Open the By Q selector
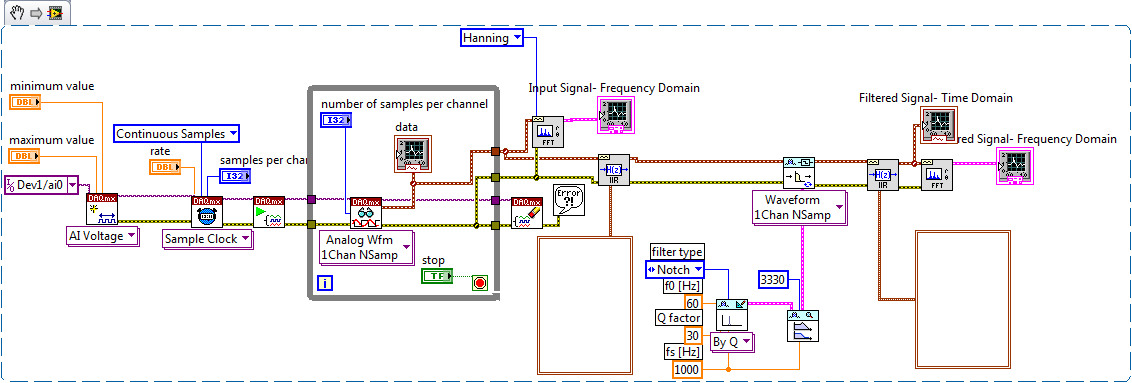This screenshot has width=1132, height=383. click(732, 342)
